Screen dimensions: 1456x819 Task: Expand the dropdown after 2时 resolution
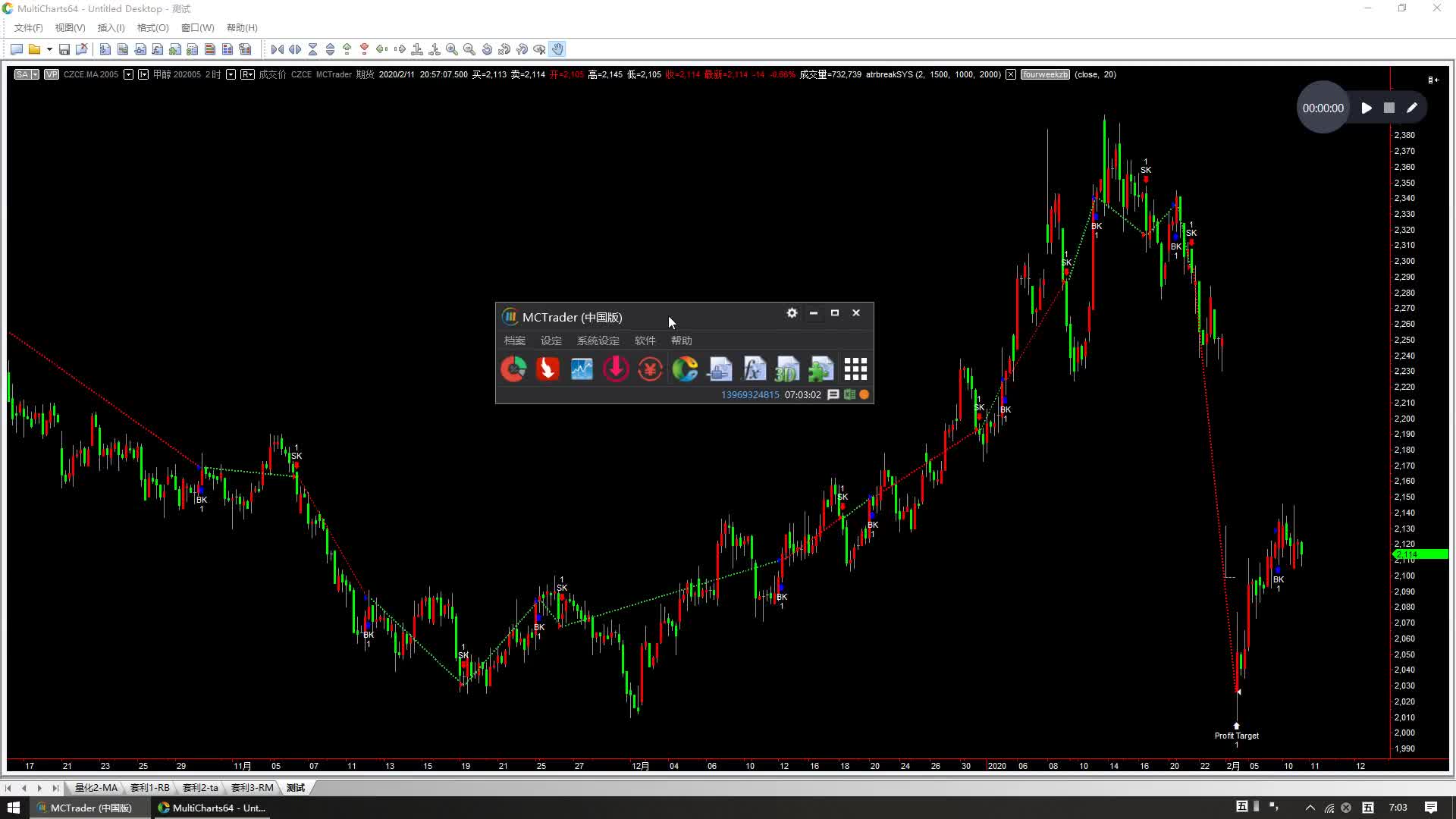tap(231, 74)
